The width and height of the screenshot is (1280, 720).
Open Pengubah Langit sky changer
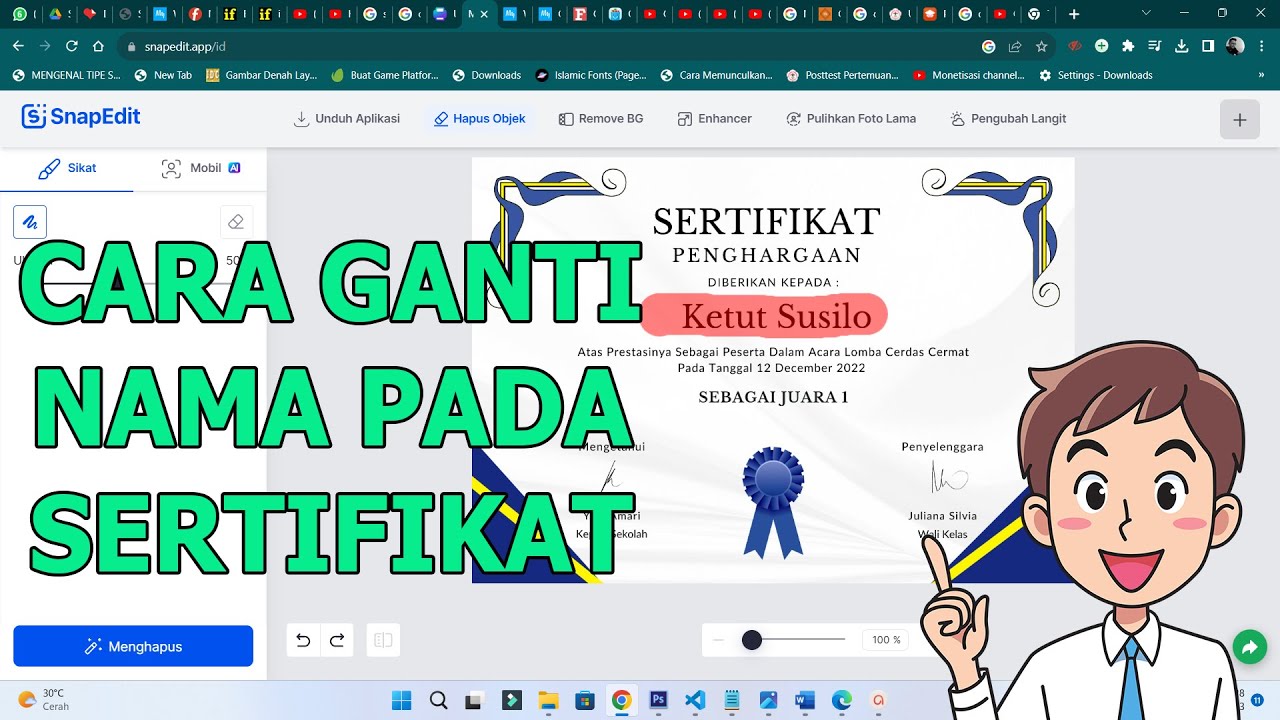[1008, 118]
